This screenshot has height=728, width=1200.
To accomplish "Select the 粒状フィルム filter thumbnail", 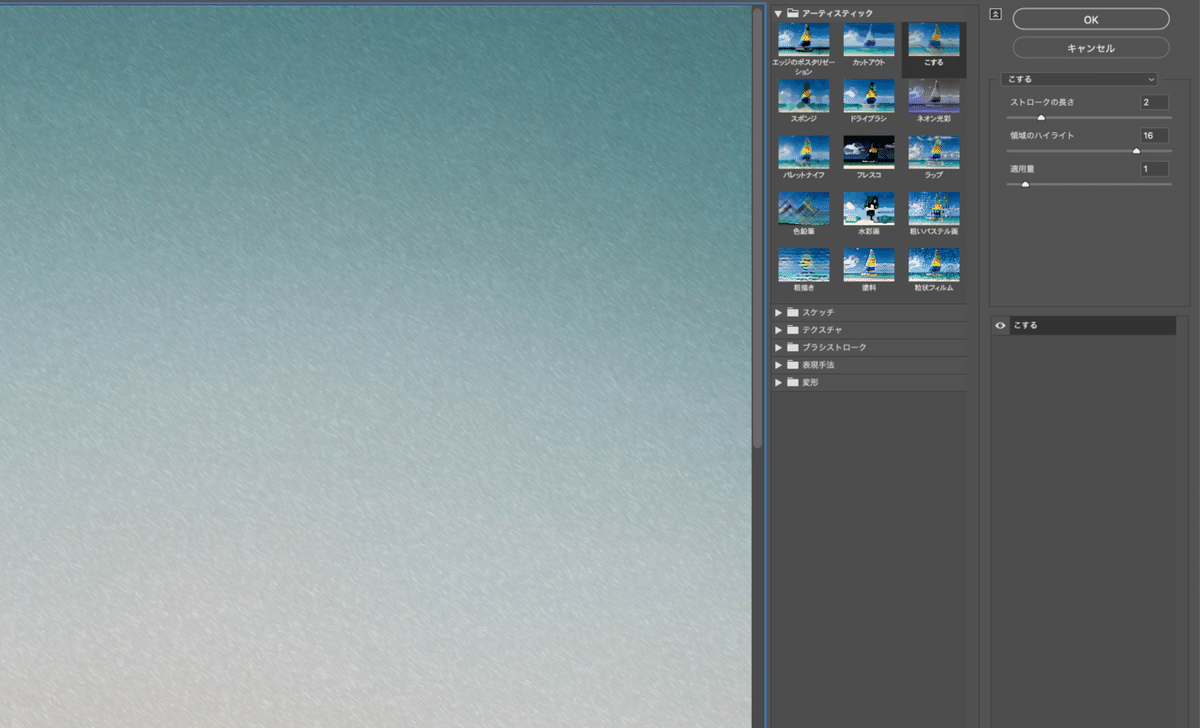I will (x=933, y=264).
